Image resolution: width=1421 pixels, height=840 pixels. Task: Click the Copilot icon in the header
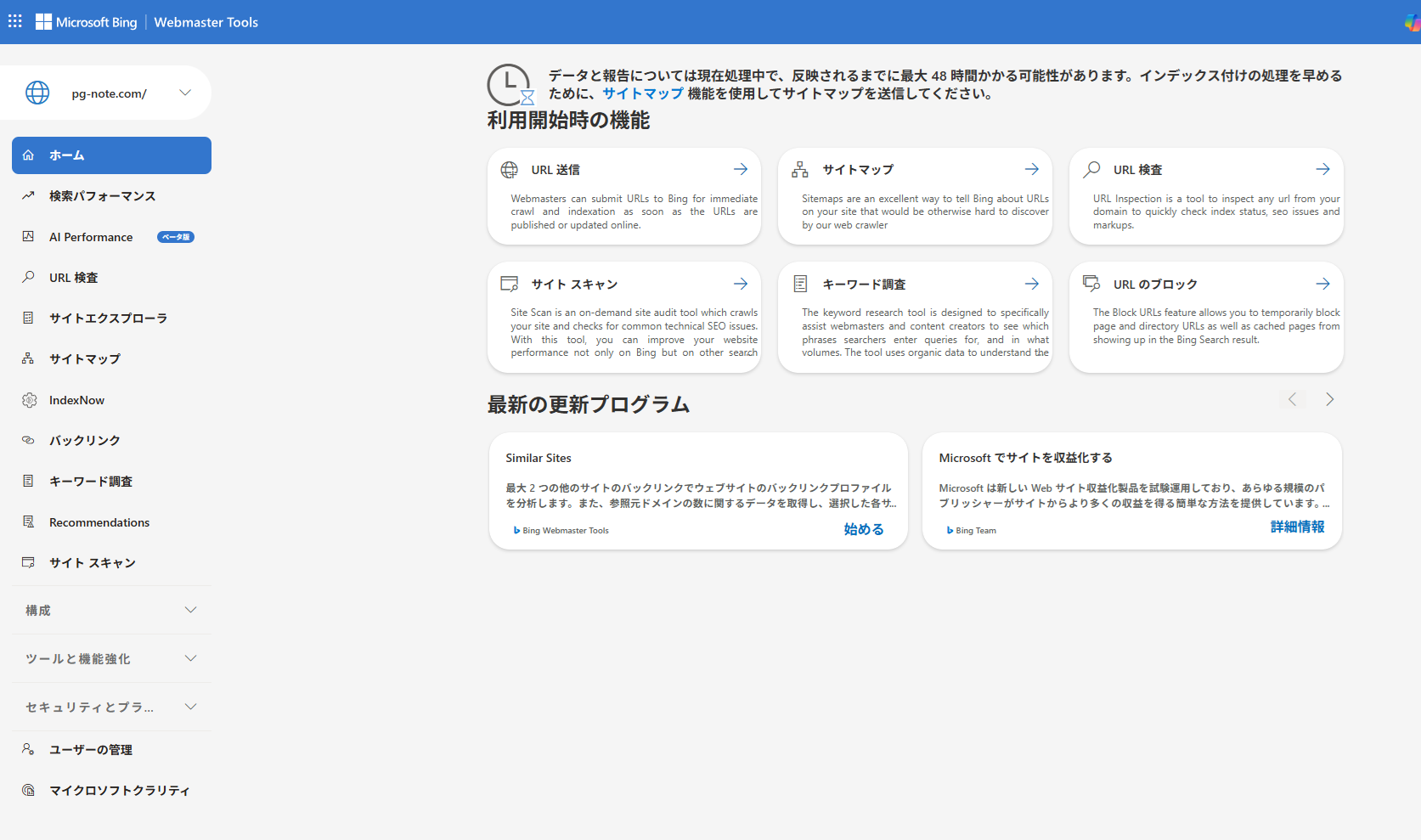coord(1413,22)
